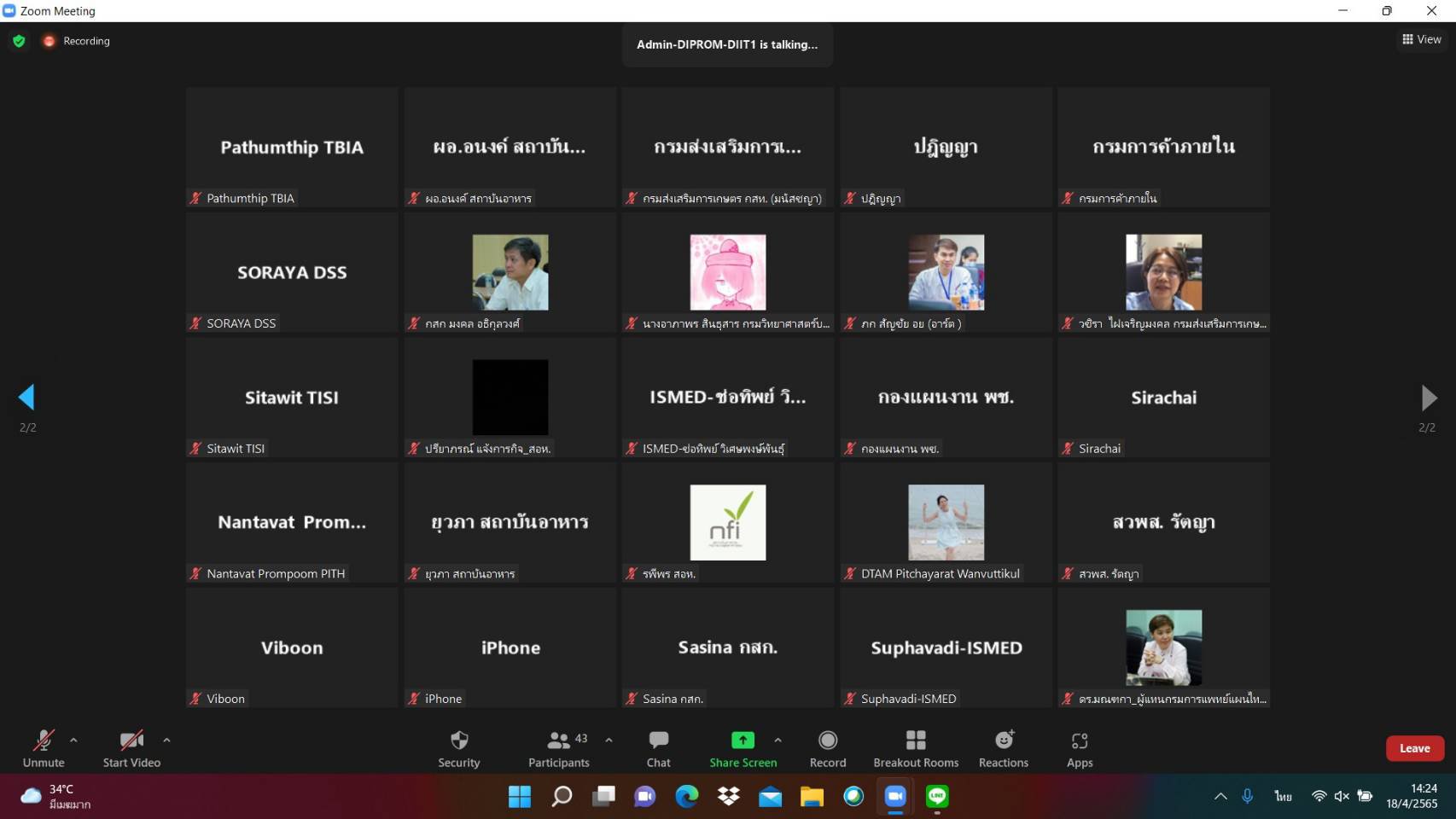This screenshot has width=1456, height=819.
Task: Open Zoom icon on taskbar
Action: point(895,797)
